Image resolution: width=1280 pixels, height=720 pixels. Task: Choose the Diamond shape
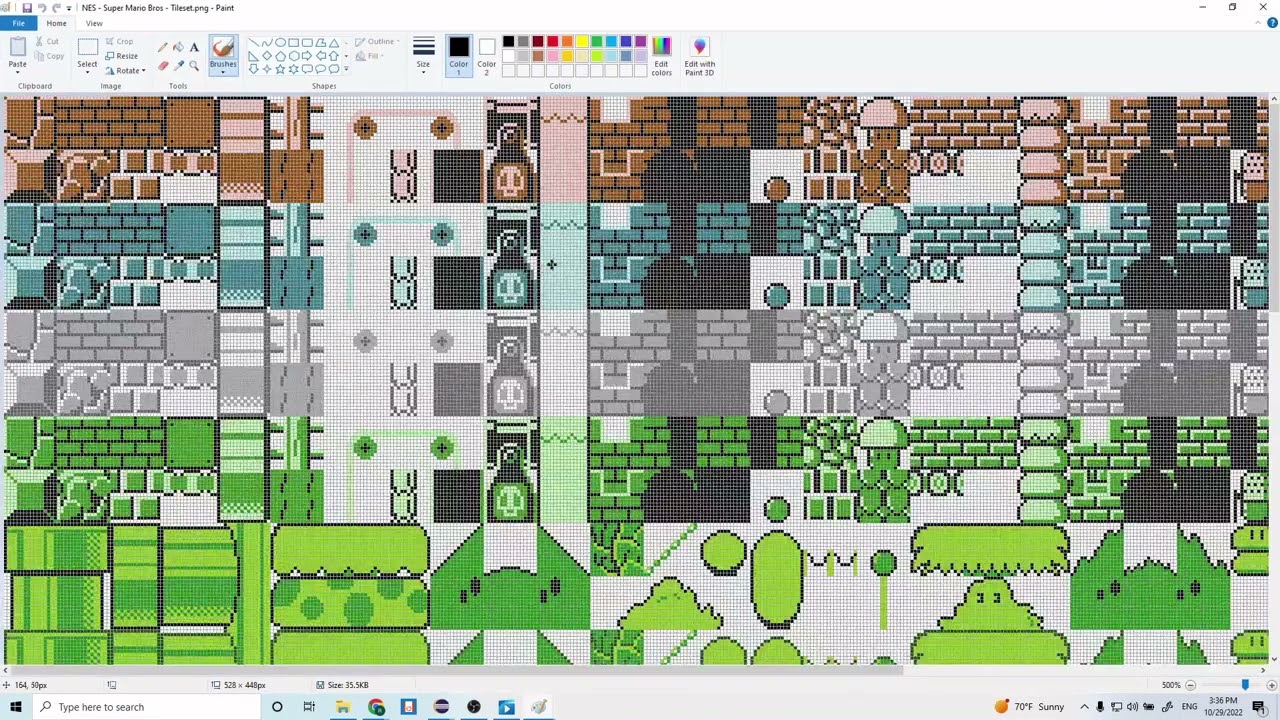point(267,56)
